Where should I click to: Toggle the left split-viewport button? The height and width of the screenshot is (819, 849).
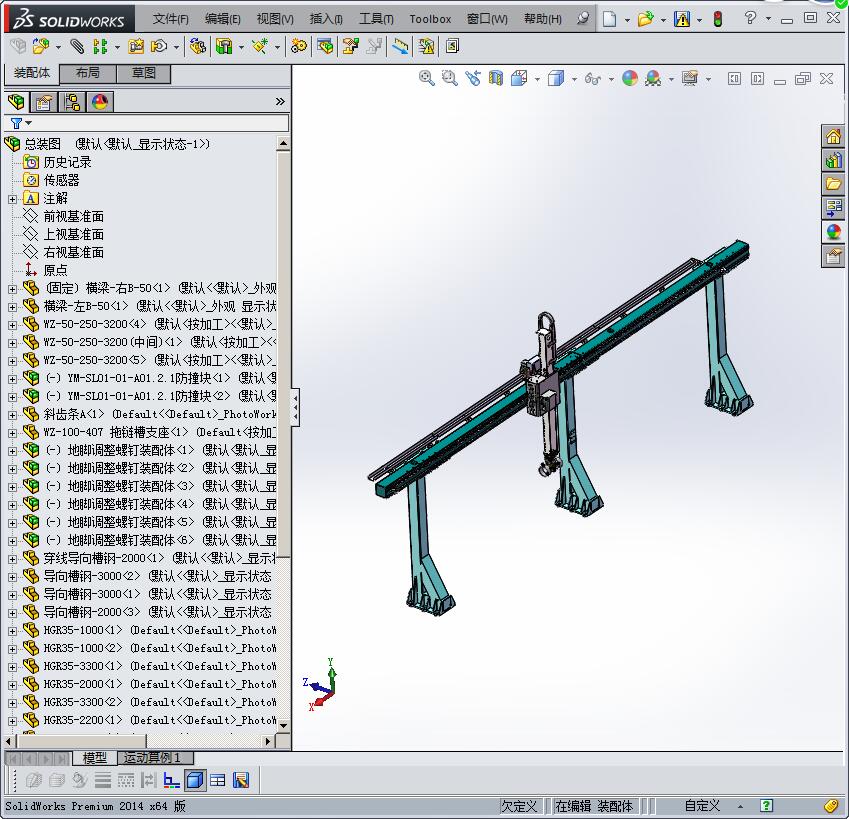tap(734, 79)
